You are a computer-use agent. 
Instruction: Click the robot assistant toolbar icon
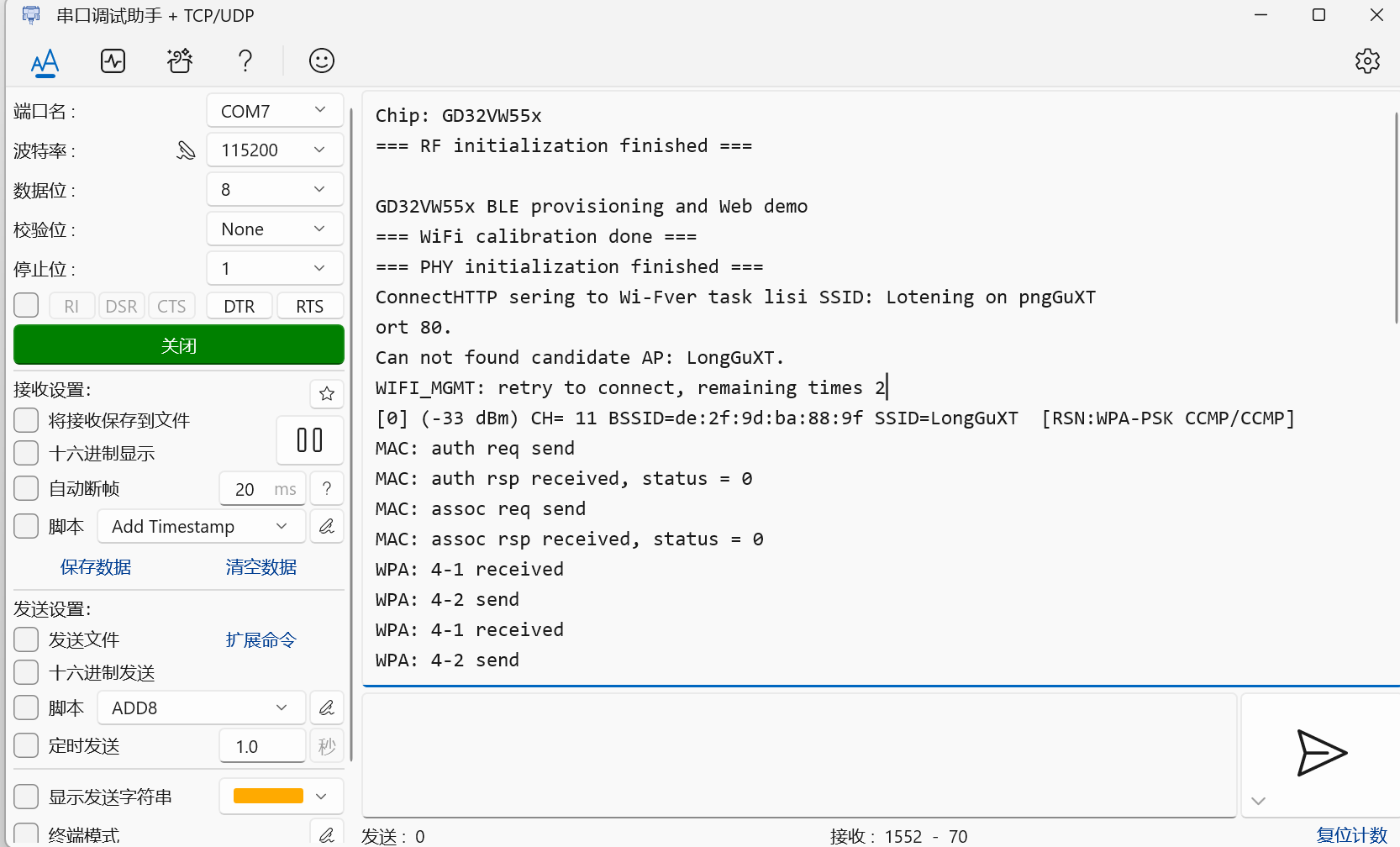point(179,60)
